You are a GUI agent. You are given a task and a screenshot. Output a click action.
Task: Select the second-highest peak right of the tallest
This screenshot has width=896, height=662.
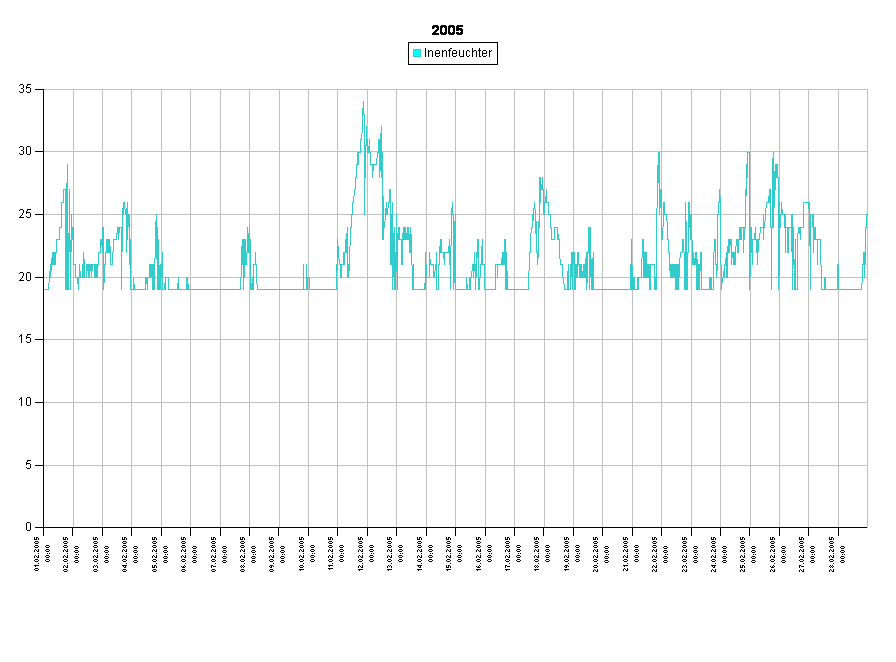tap(381, 128)
